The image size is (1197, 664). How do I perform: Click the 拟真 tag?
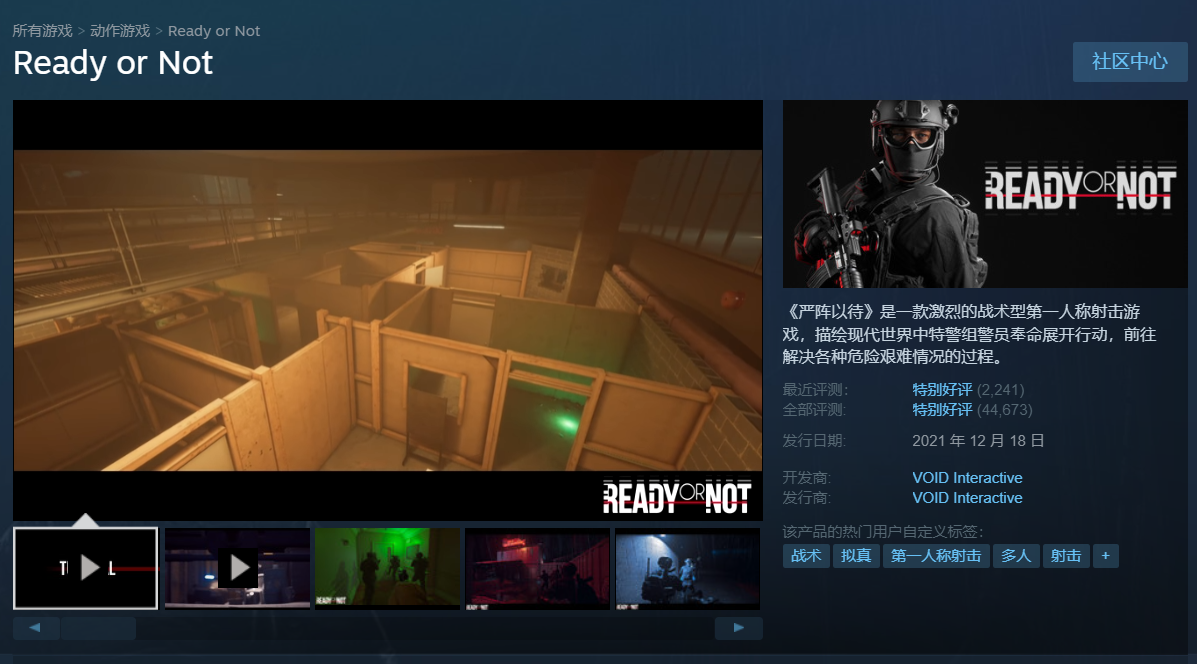(x=856, y=556)
